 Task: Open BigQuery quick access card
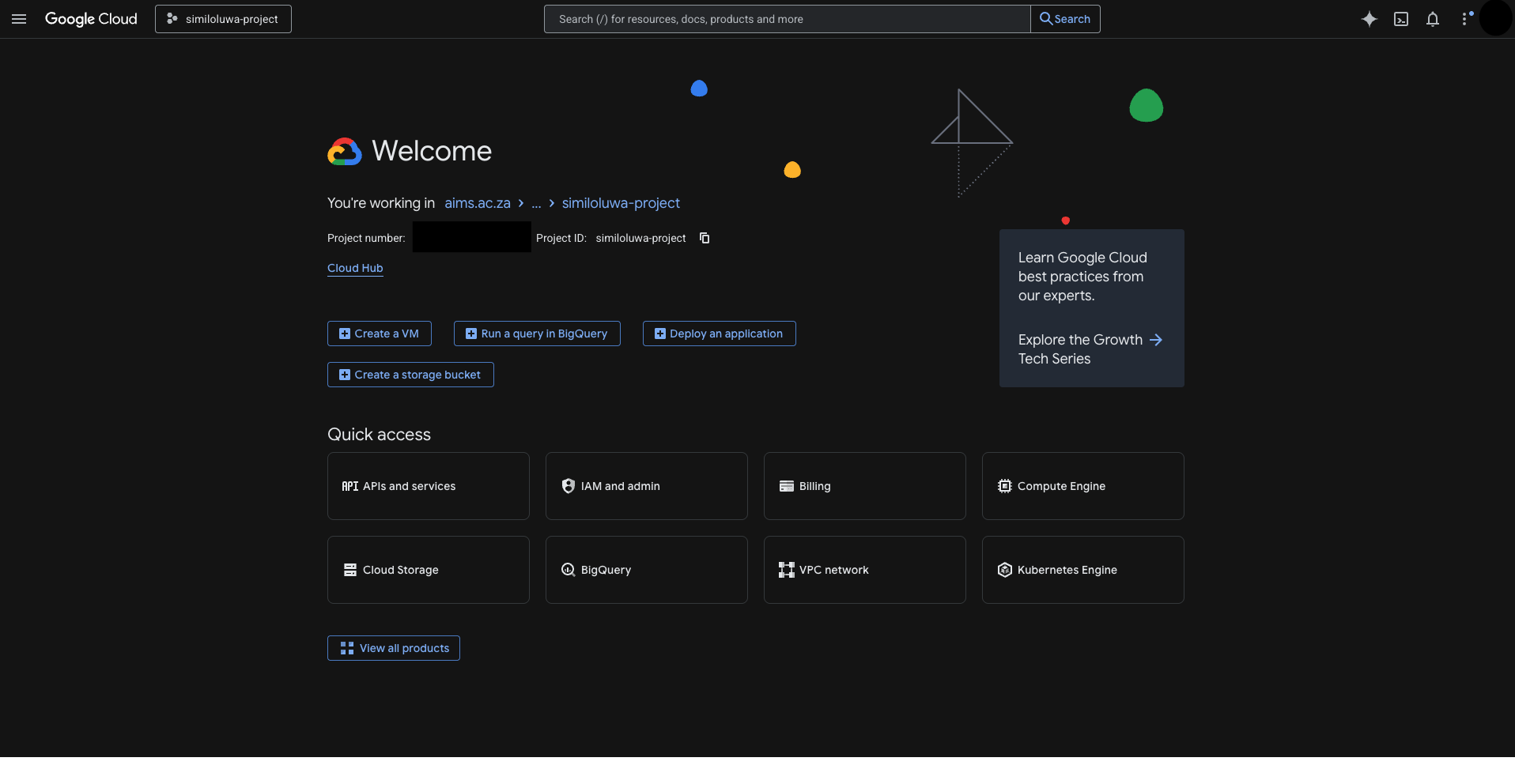point(646,569)
